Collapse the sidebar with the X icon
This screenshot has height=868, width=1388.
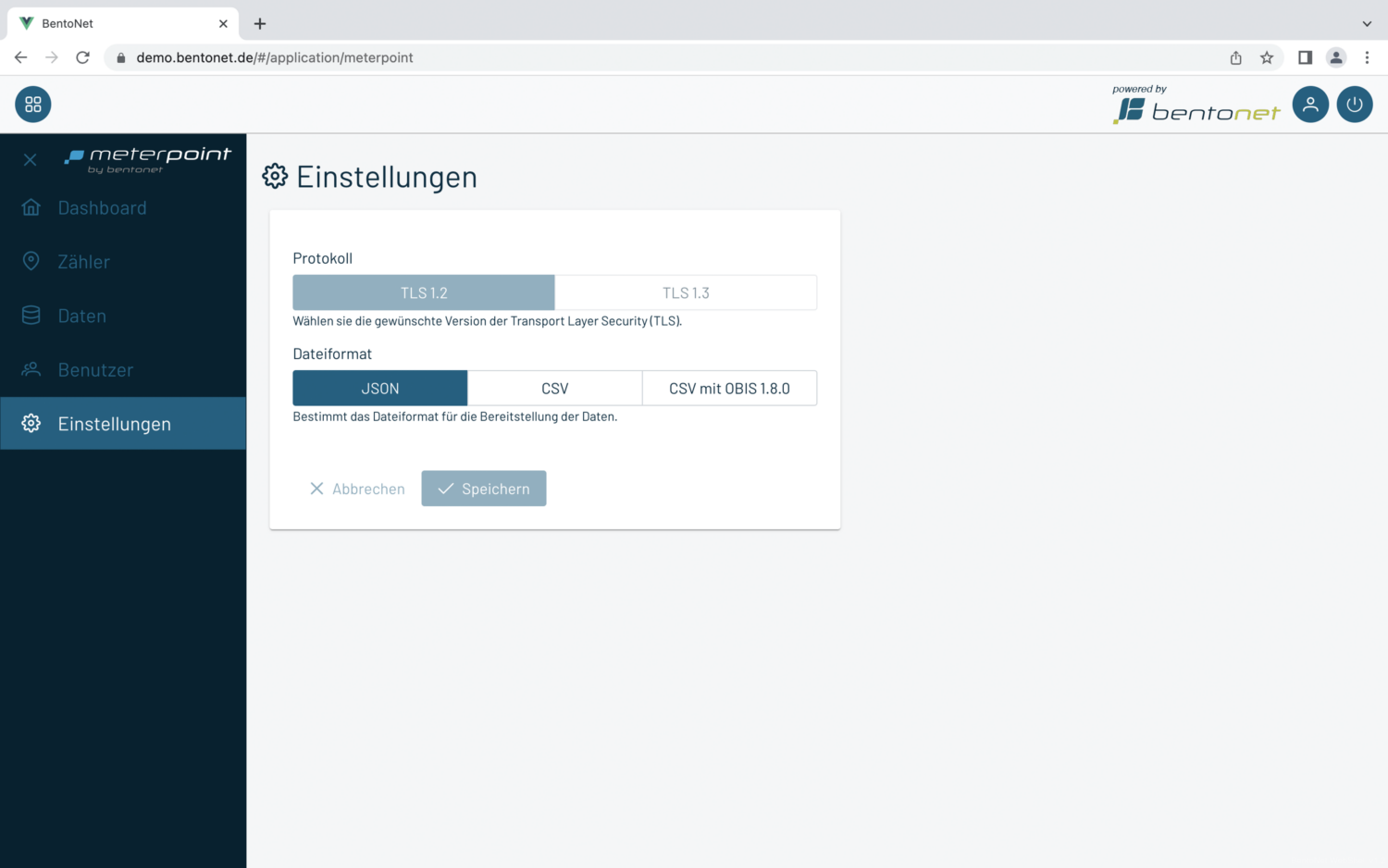coord(31,160)
